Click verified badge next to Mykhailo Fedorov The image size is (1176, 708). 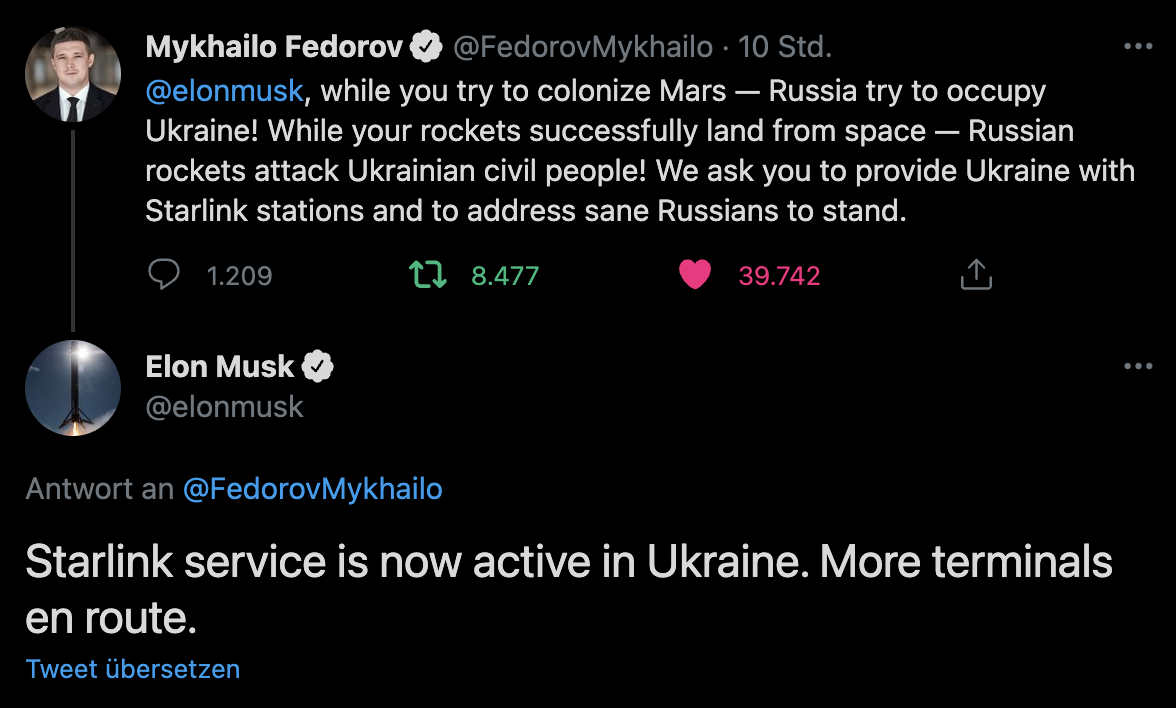[x=428, y=46]
